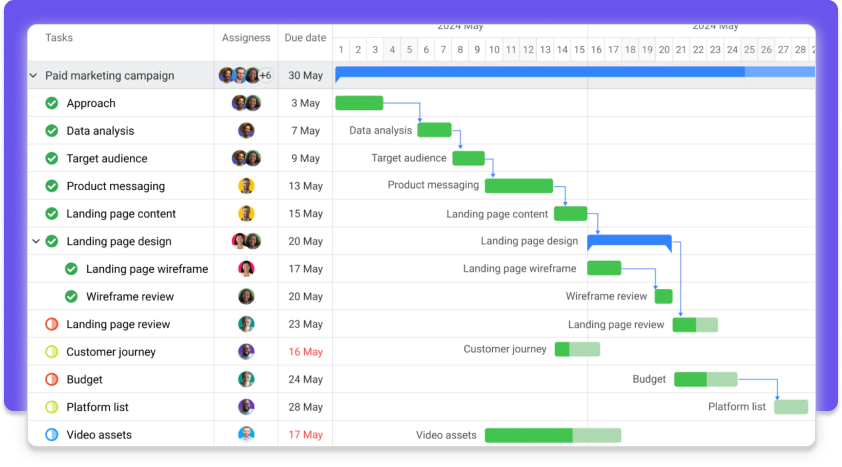Toggle the Approach task completion check
Screen dimensions: 842x467
(52, 103)
